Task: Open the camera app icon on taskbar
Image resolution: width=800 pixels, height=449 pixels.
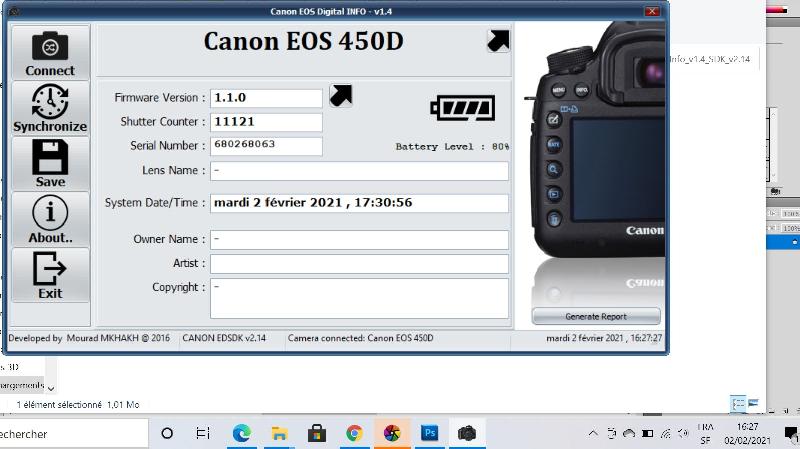Action: [x=467, y=434]
